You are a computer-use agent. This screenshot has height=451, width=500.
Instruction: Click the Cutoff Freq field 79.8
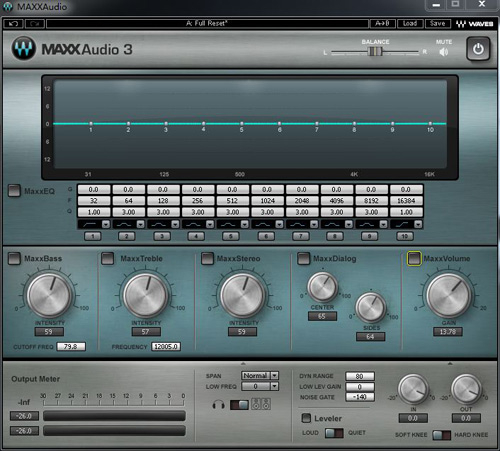pyautogui.click(x=71, y=347)
